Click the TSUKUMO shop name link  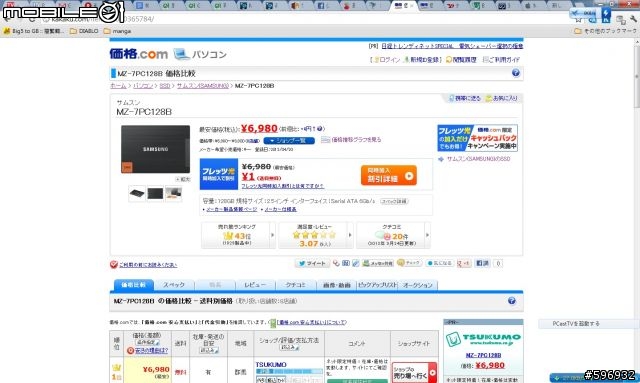point(271,365)
